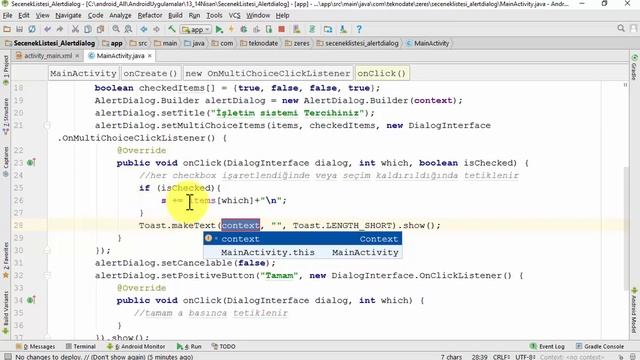Click the Help question mark icon
This screenshot has width=640, height=360.
(359, 29)
